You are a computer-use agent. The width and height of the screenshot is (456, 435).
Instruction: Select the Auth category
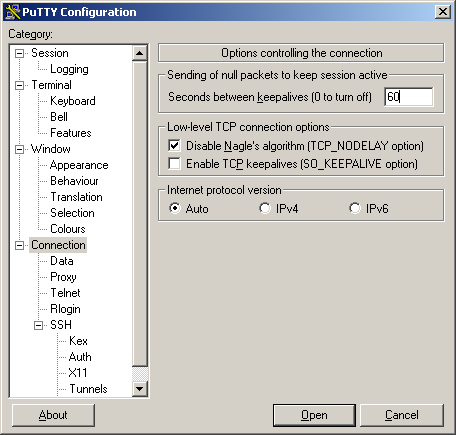click(x=80, y=357)
